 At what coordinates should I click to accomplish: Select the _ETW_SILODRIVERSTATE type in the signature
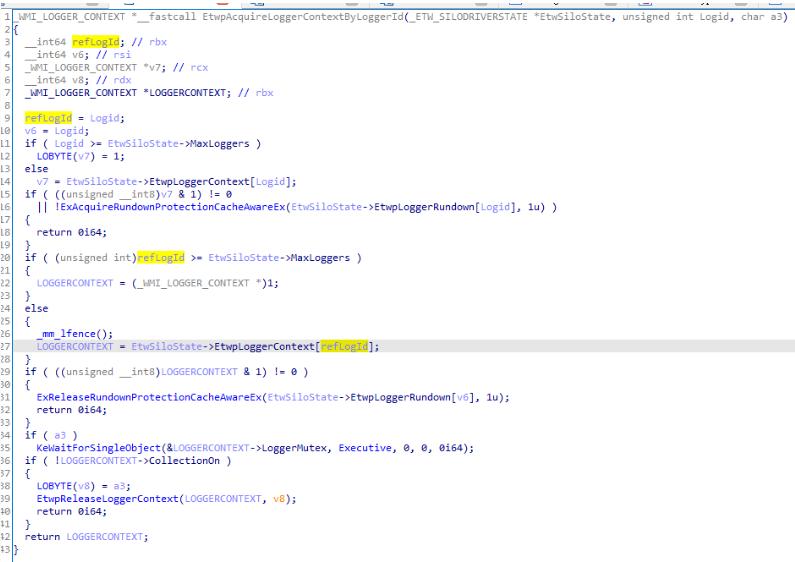(468, 16)
